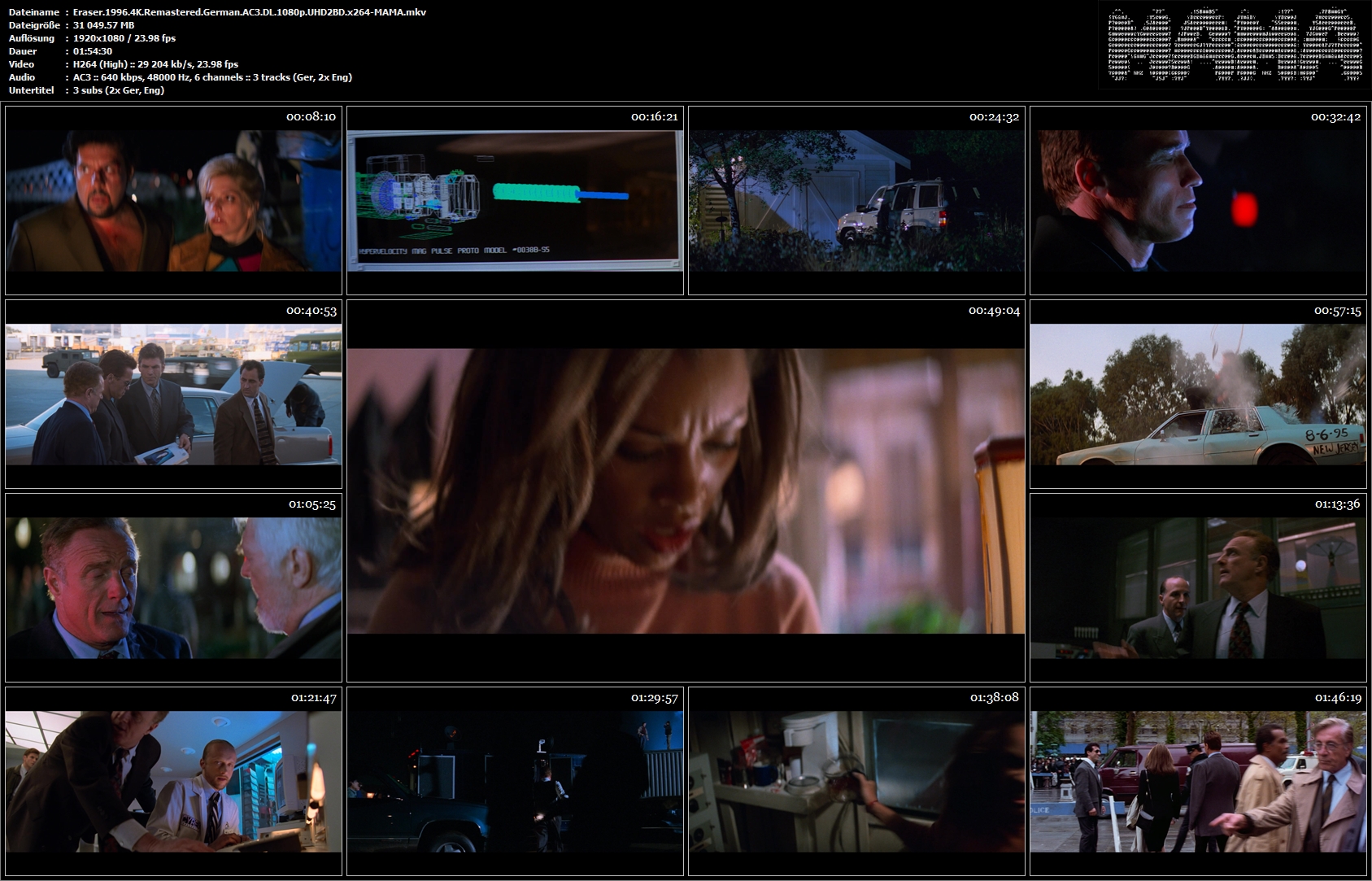Select the large center frame of the woman
Viewport: 1372px width, 881px height.
(686, 491)
